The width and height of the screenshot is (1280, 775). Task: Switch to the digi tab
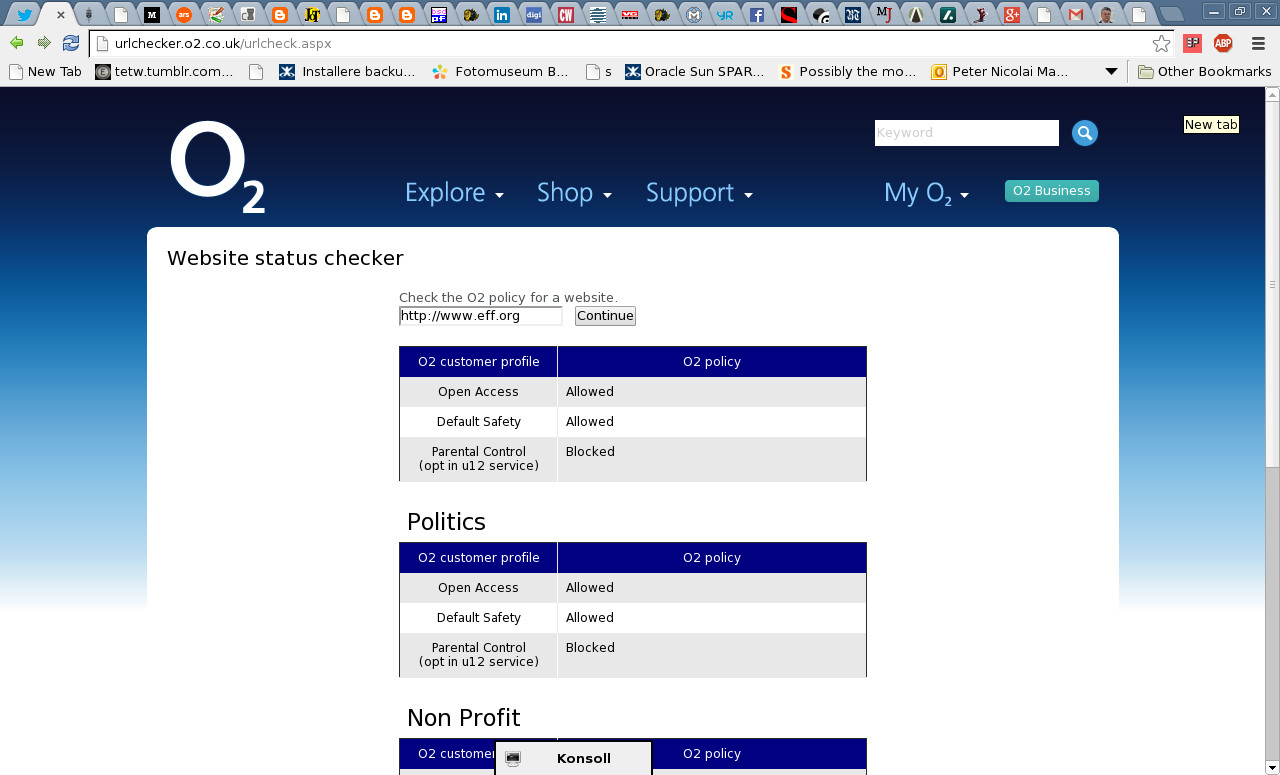(533, 15)
